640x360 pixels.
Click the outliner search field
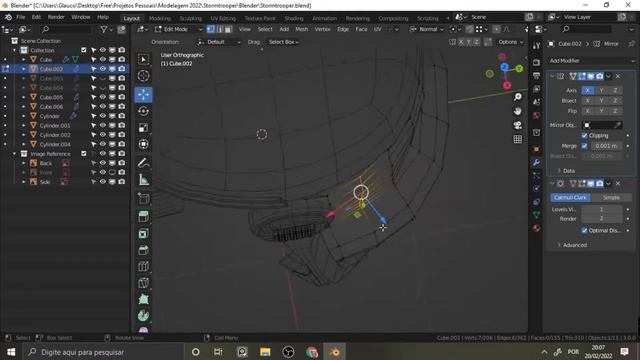point(65,29)
